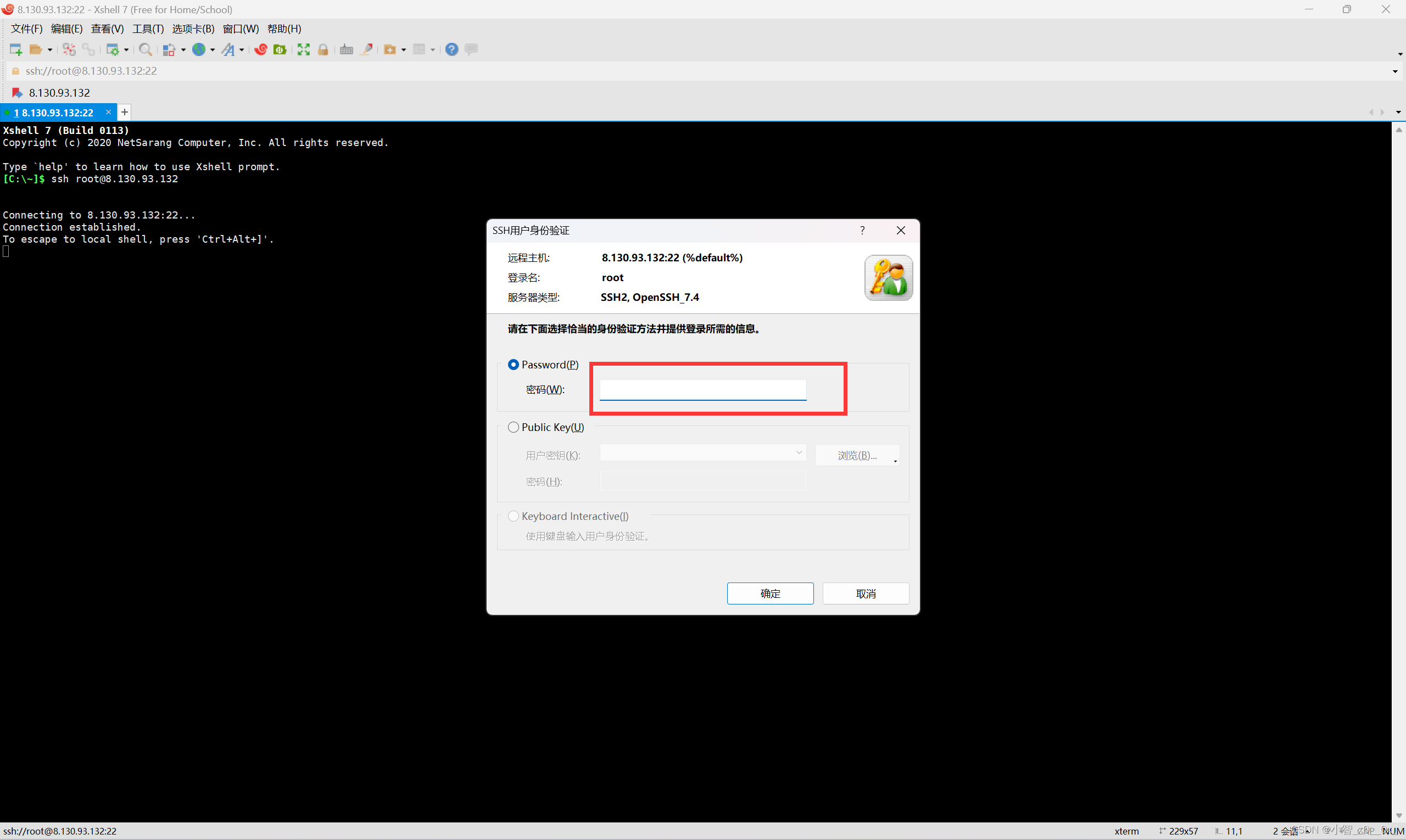Image resolution: width=1406 pixels, height=840 pixels.
Task: Open the 窗口(W) menu
Action: pyautogui.click(x=241, y=29)
